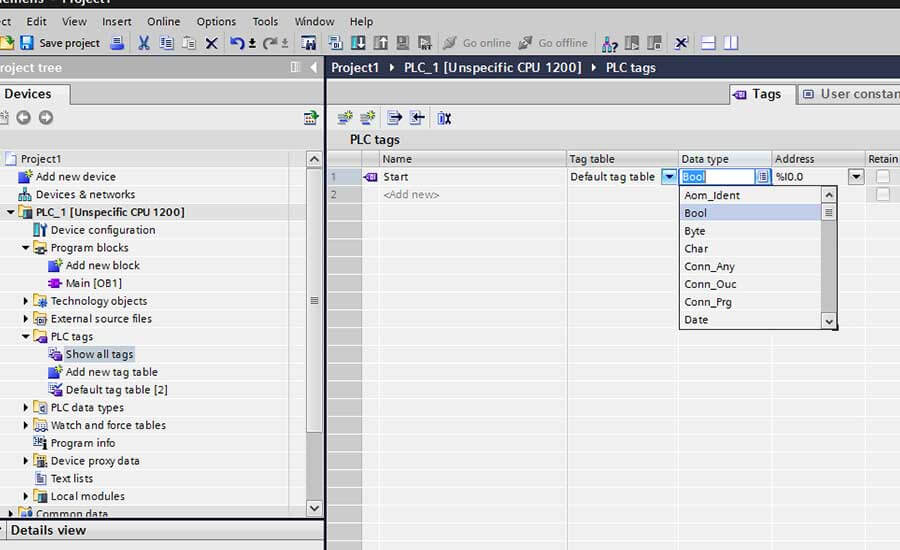Click the Start runtime RT icon
The height and width of the screenshot is (550, 900).
tap(425, 42)
